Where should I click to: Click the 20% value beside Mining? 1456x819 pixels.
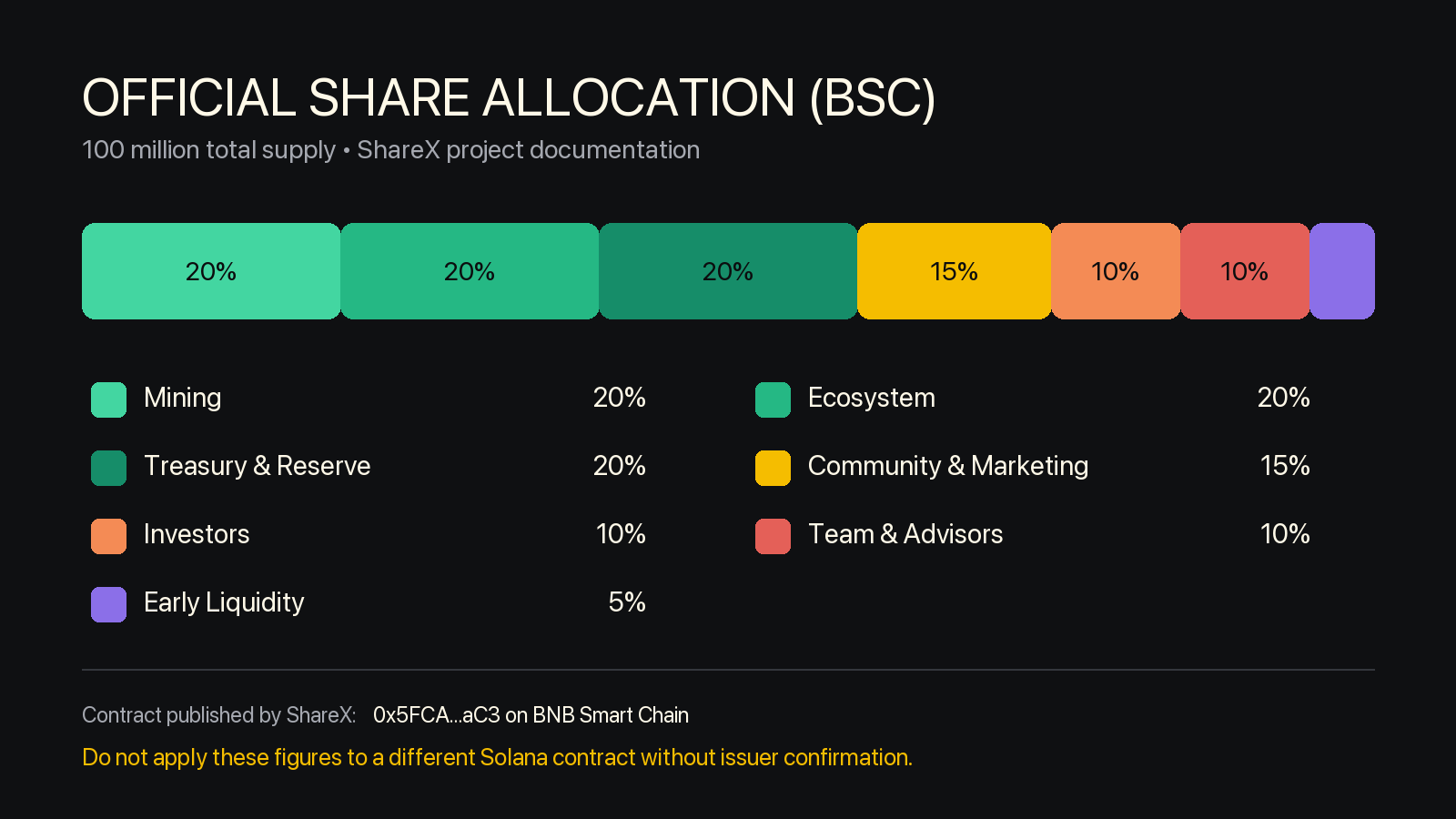click(x=620, y=398)
